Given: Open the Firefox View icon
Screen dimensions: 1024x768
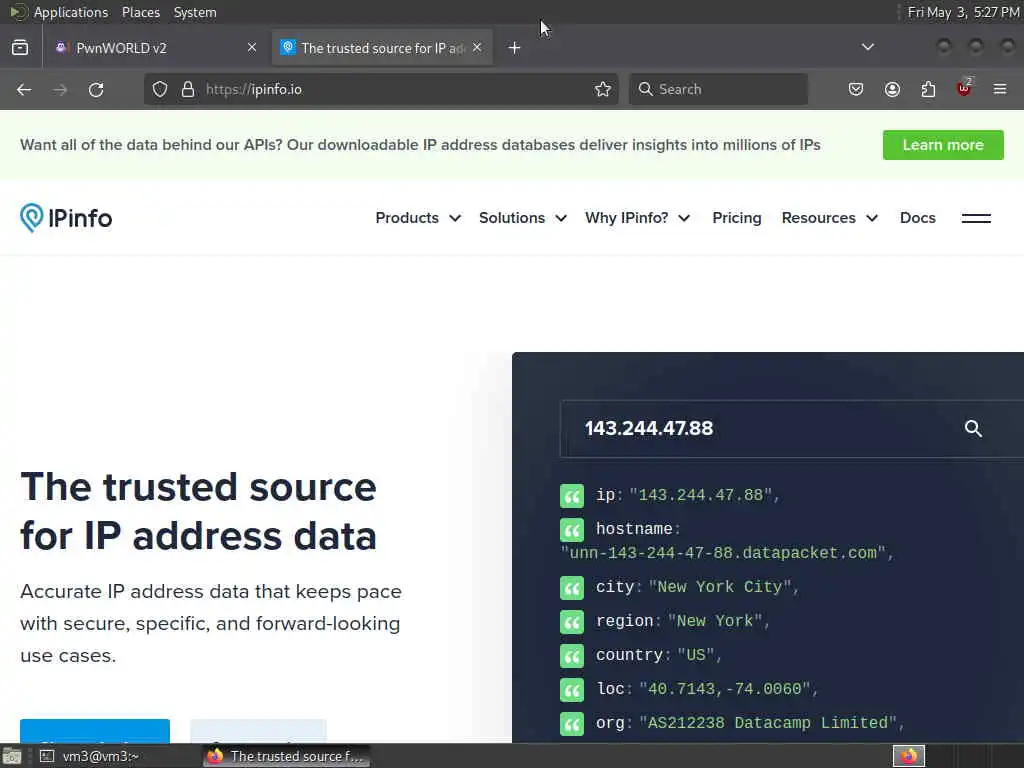Looking at the screenshot, I should click(20, 48).
